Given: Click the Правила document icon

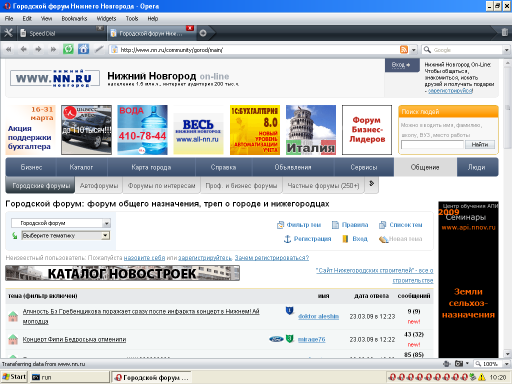Looking at the screenshot, I should (335, 225).
